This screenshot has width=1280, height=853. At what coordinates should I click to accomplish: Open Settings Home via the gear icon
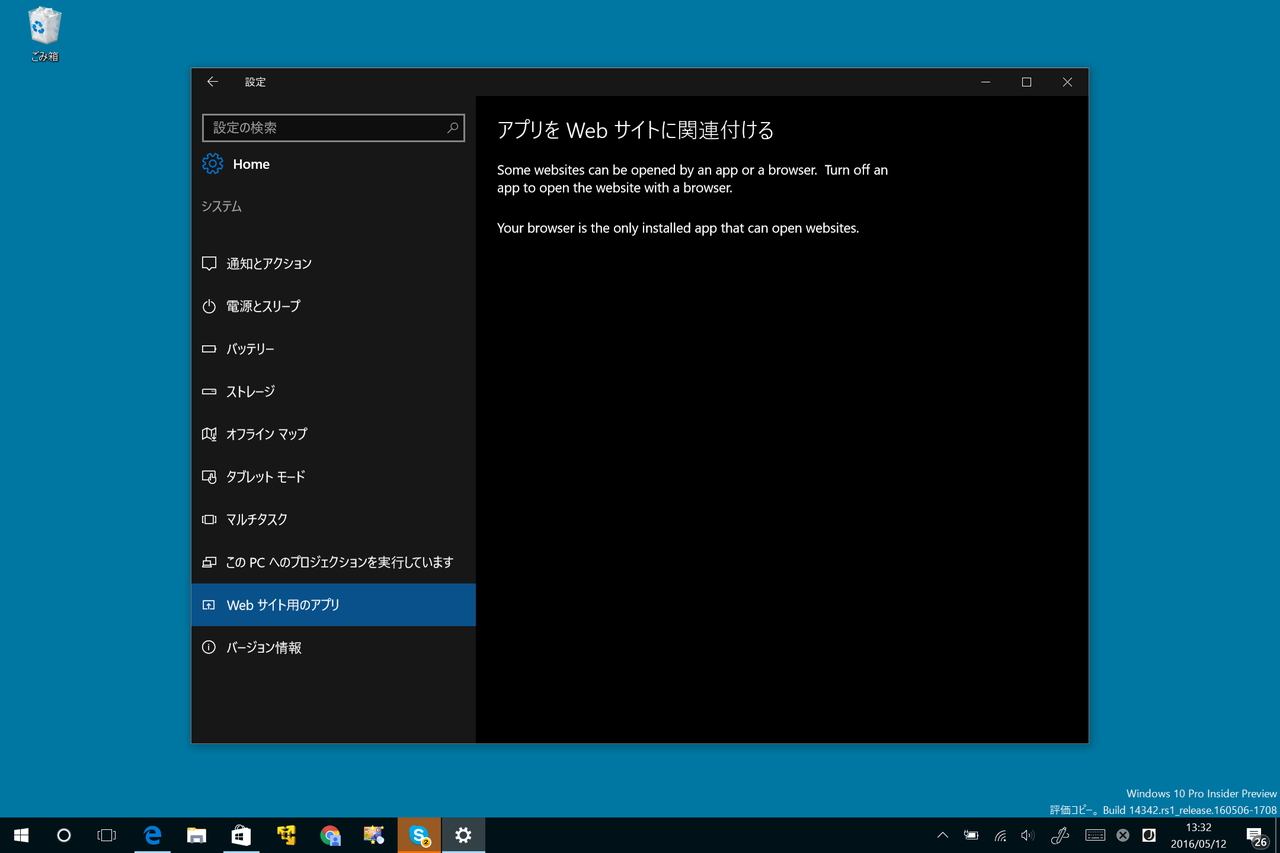click(212, 164)
